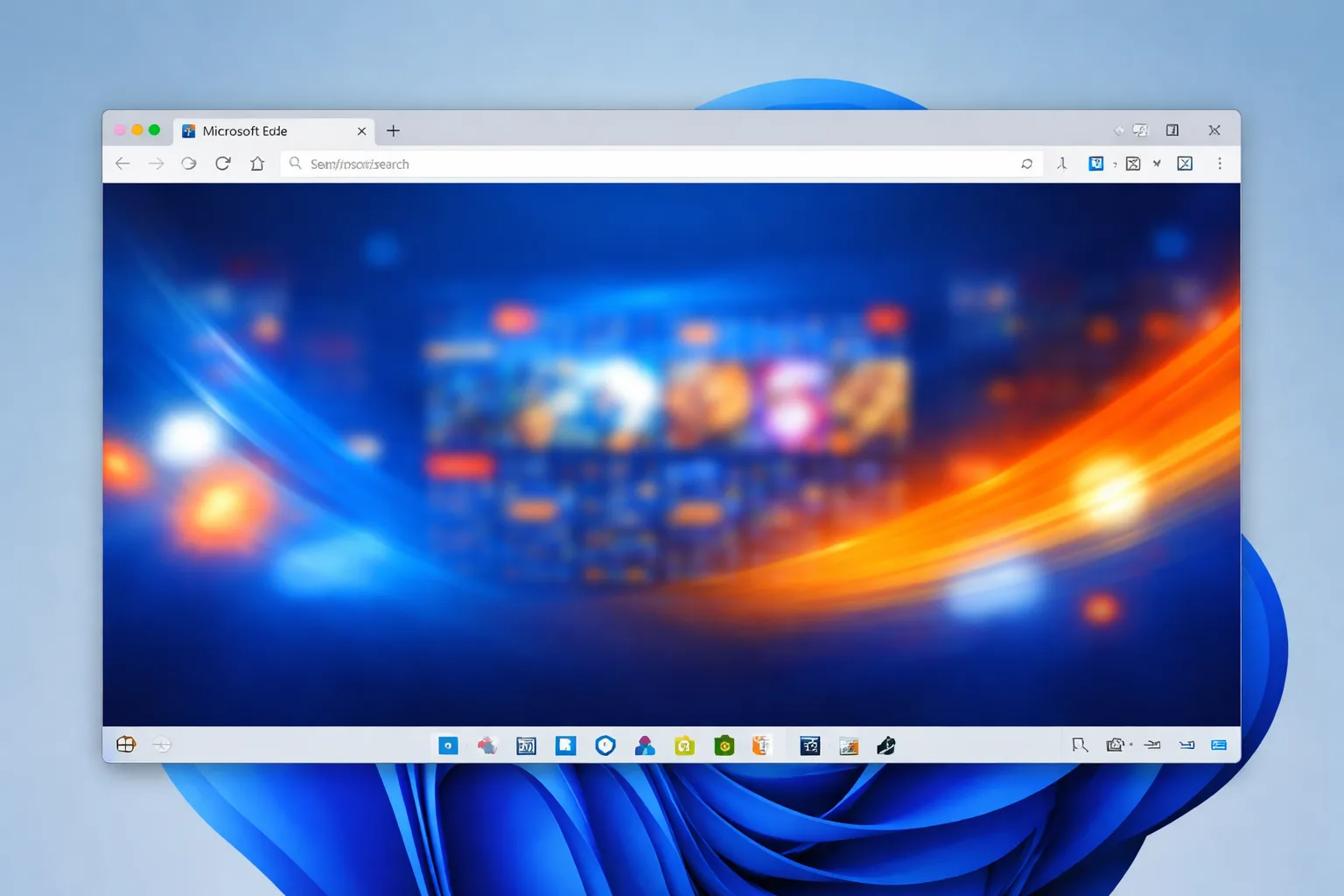Screen dimensions: 1344x896
Task: Open the orange app icon in the taskbar
Action: (761, 745)
